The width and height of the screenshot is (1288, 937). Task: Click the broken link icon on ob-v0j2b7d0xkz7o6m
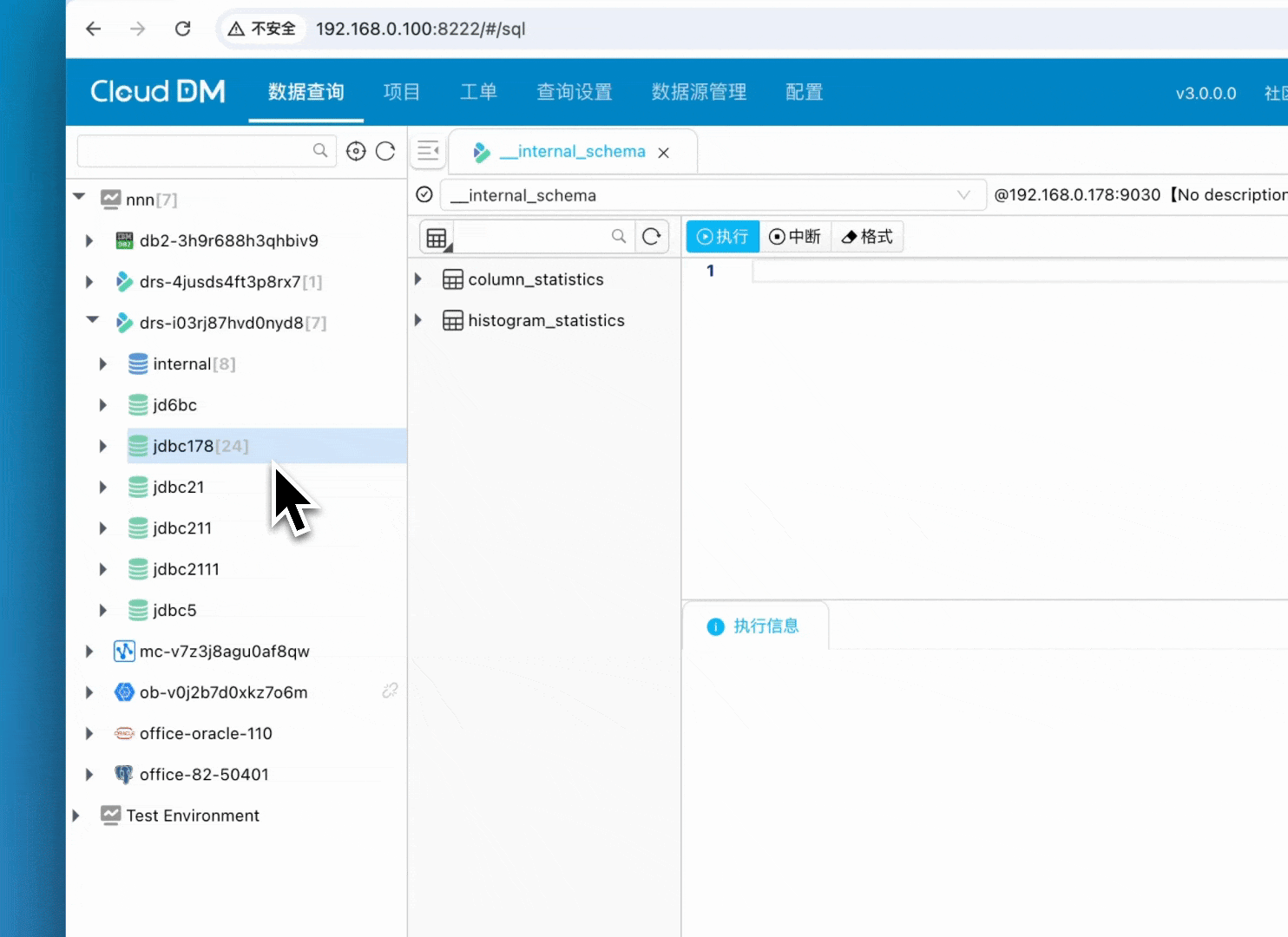pos(391,691)
